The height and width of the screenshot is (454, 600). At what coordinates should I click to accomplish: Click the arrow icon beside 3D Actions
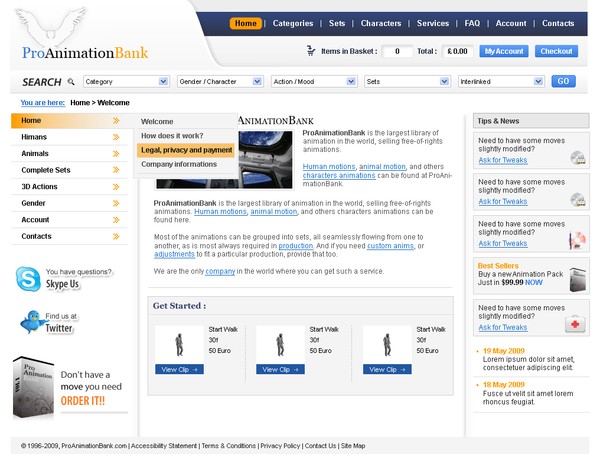pyautogui.click(x=116, y=187)
